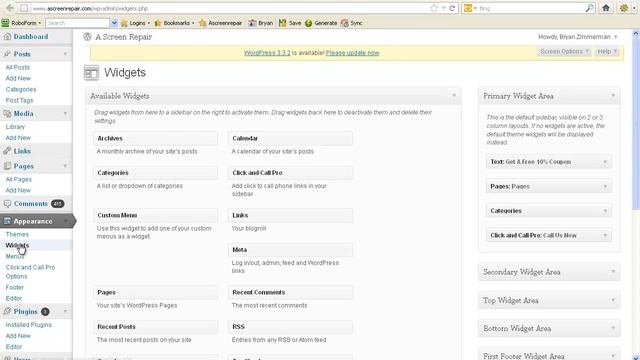
Task: Click the RoboForm Sync button
Action: (352, 23)
